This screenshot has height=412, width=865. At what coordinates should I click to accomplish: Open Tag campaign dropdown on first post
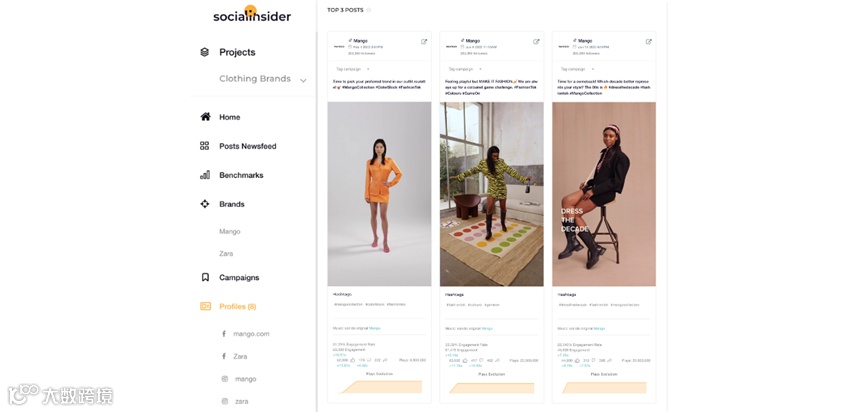(354, 69)
